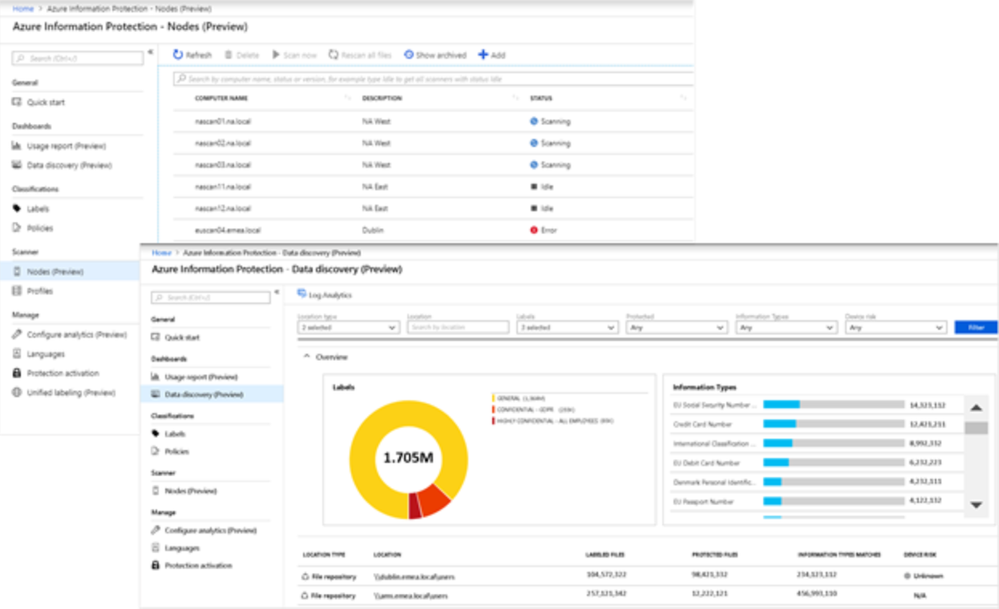Open Profiles in the Nodes window sidebar
The image size is (999, 609).
(40, 291)
